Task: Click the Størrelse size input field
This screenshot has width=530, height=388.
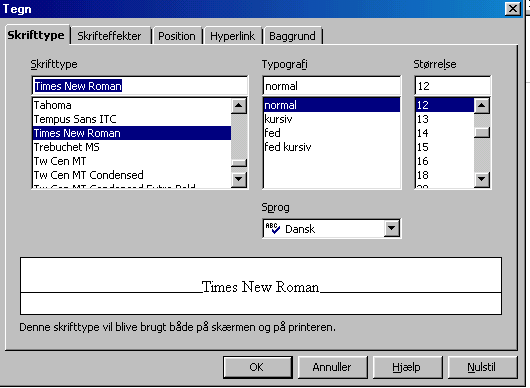Action: [452, 86]
